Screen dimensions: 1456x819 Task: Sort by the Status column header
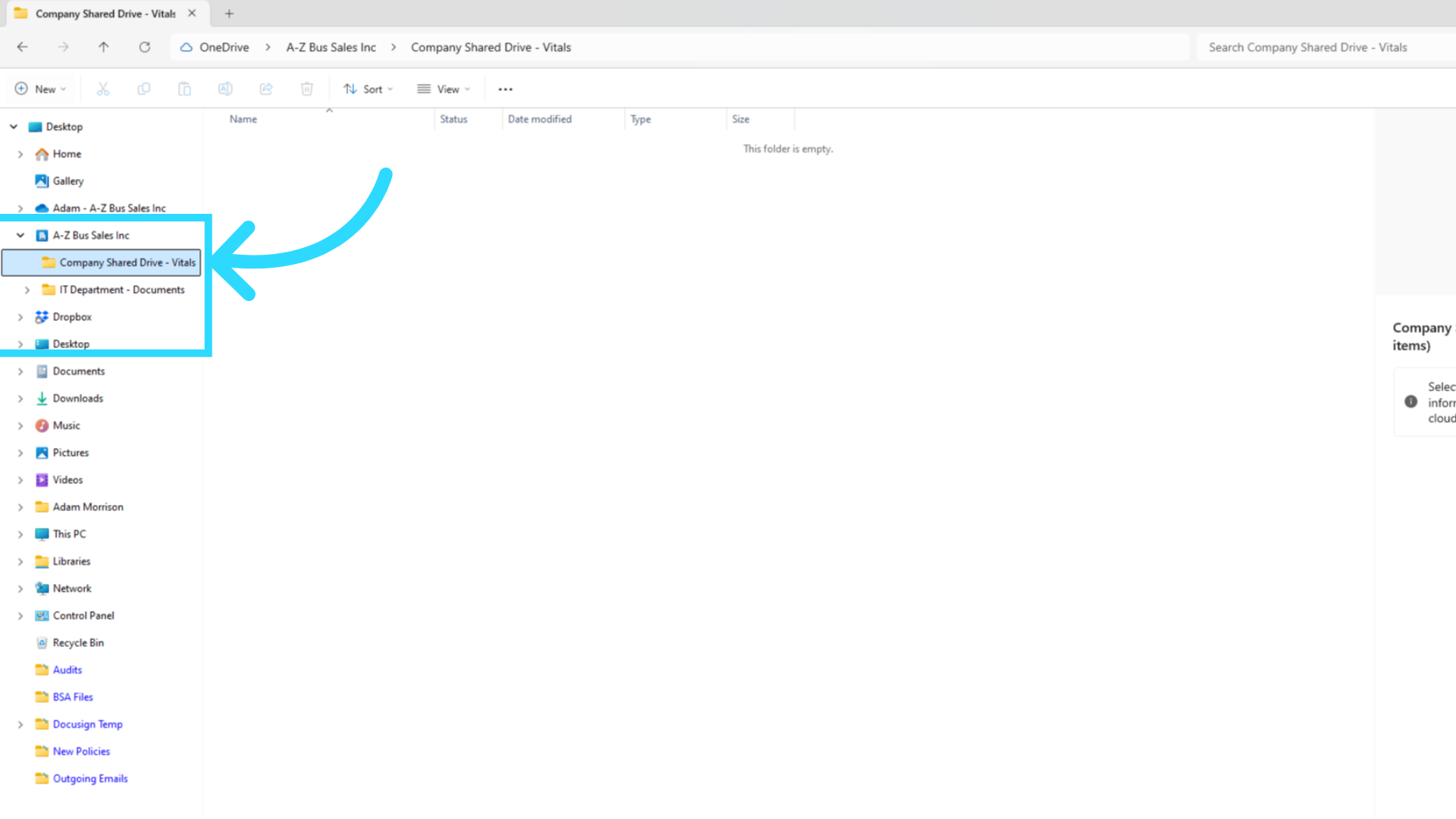coord(453,119)
